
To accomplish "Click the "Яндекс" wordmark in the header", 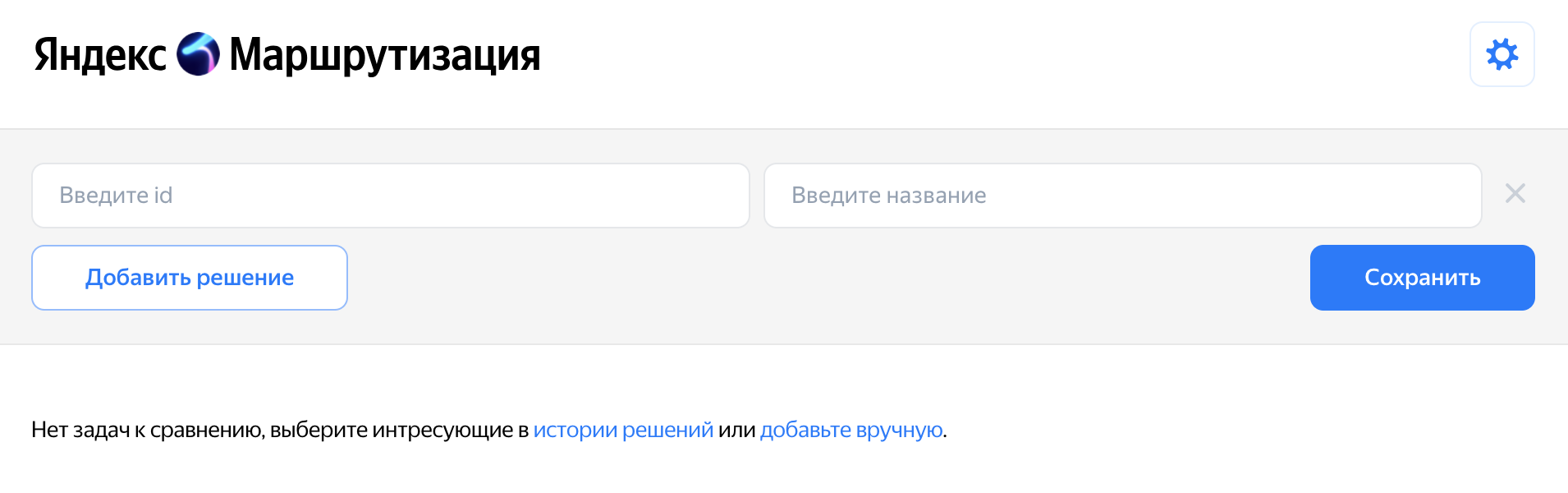I will (100, 55).
